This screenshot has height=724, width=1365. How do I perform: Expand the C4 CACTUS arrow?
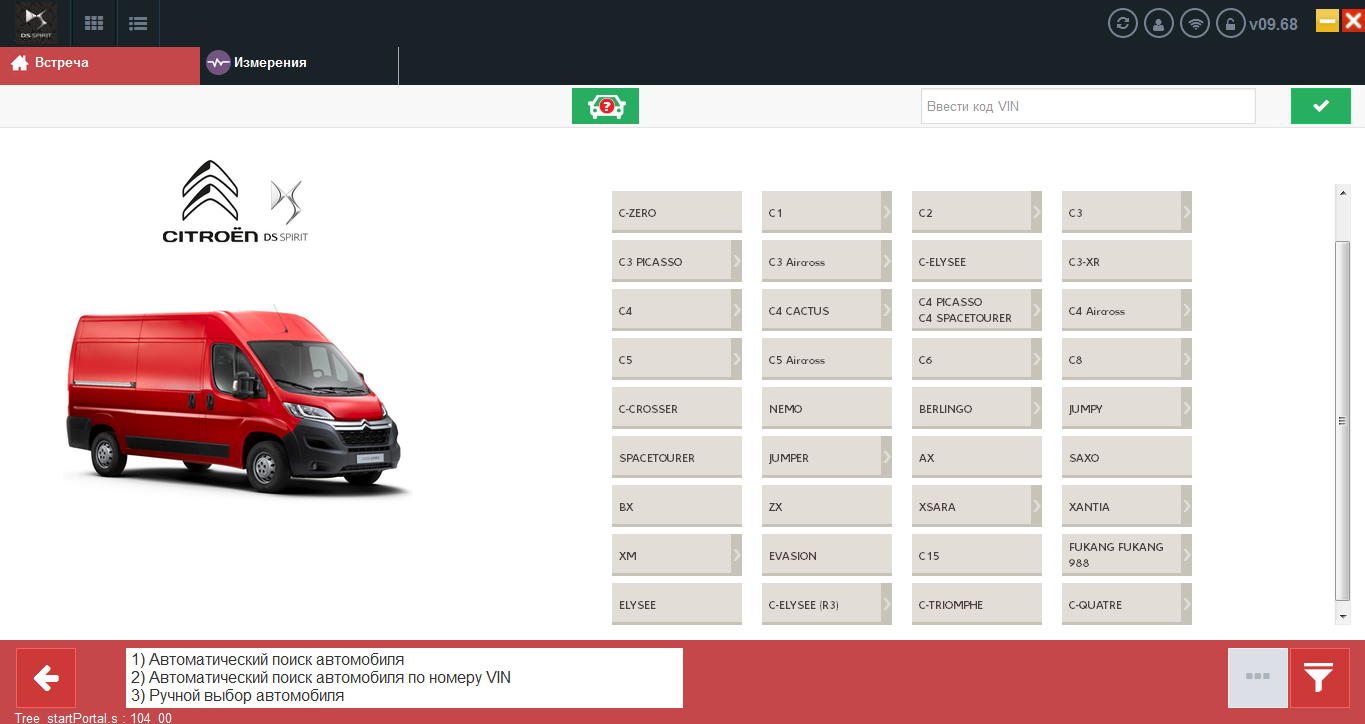coord(886,310)
